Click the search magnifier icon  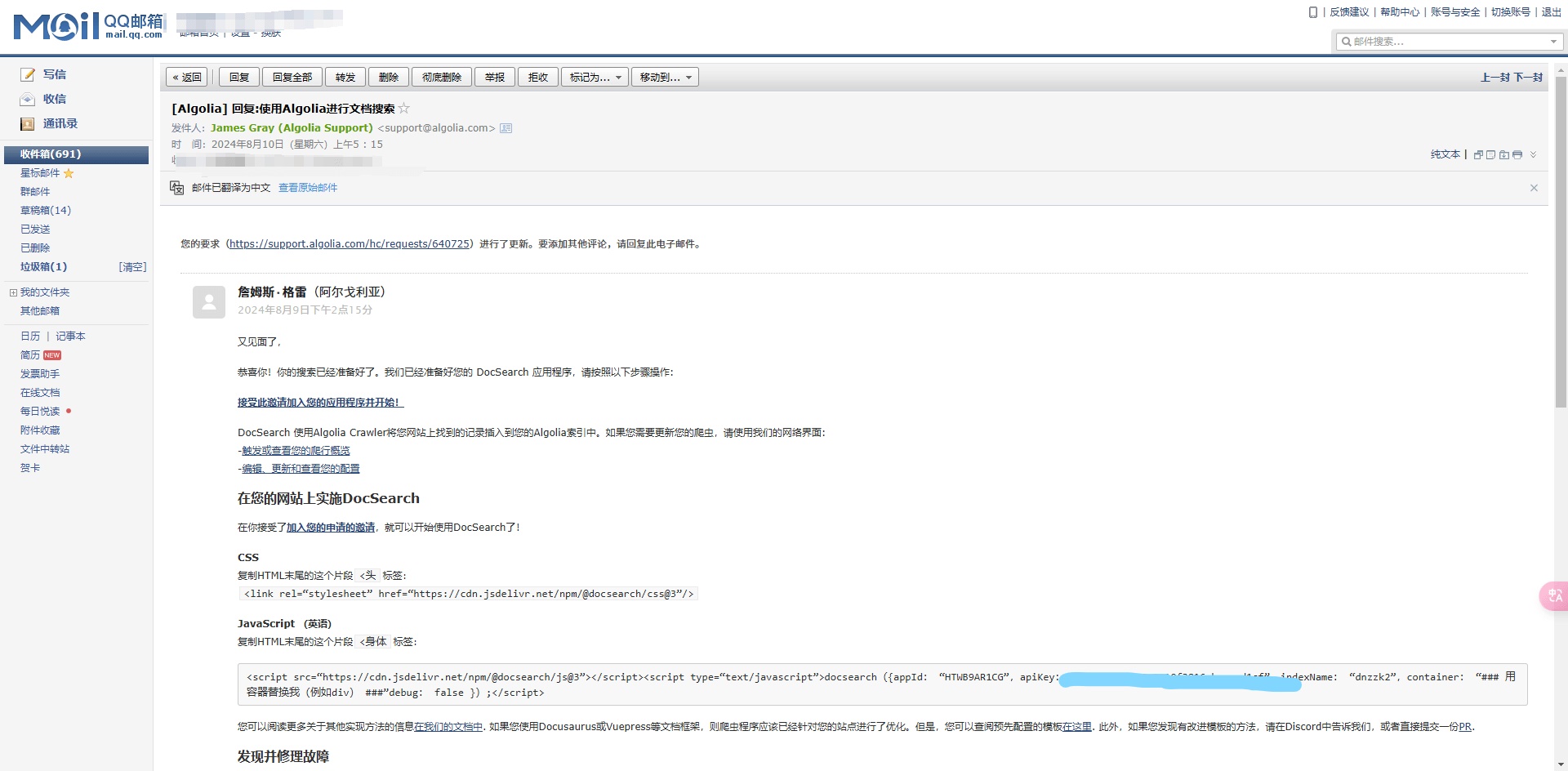point(1346,42)
